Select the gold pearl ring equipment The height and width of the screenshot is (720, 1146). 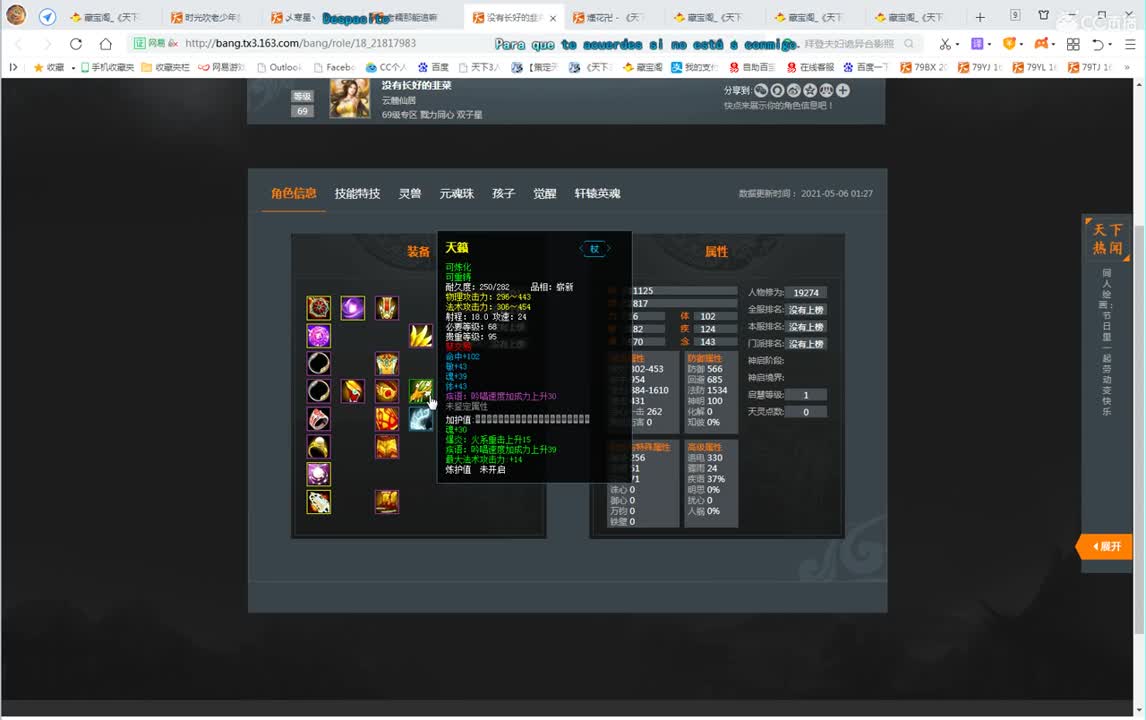pos(319,447)
